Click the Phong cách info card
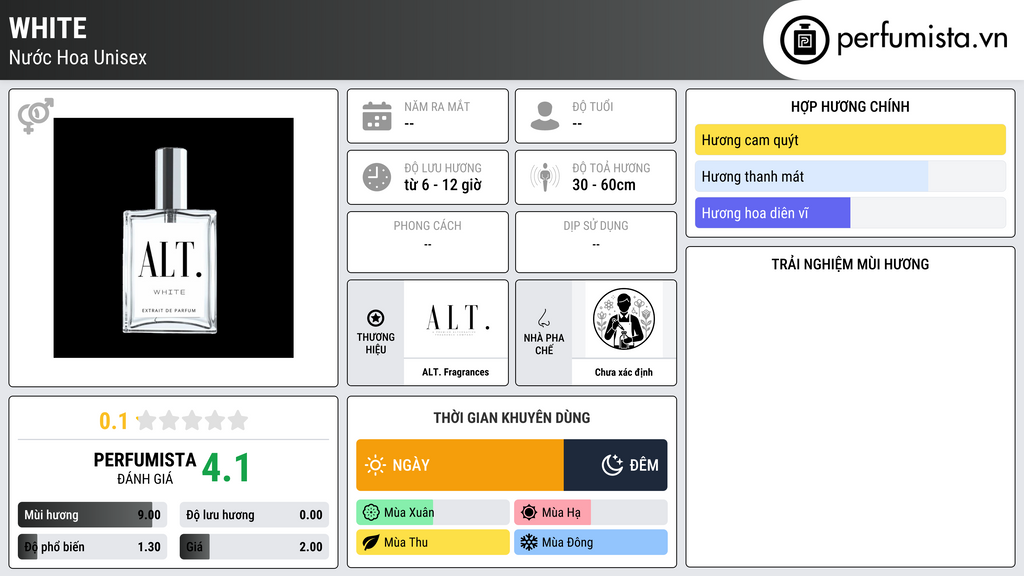The image size is (1024, 576). tap(428, 242)
